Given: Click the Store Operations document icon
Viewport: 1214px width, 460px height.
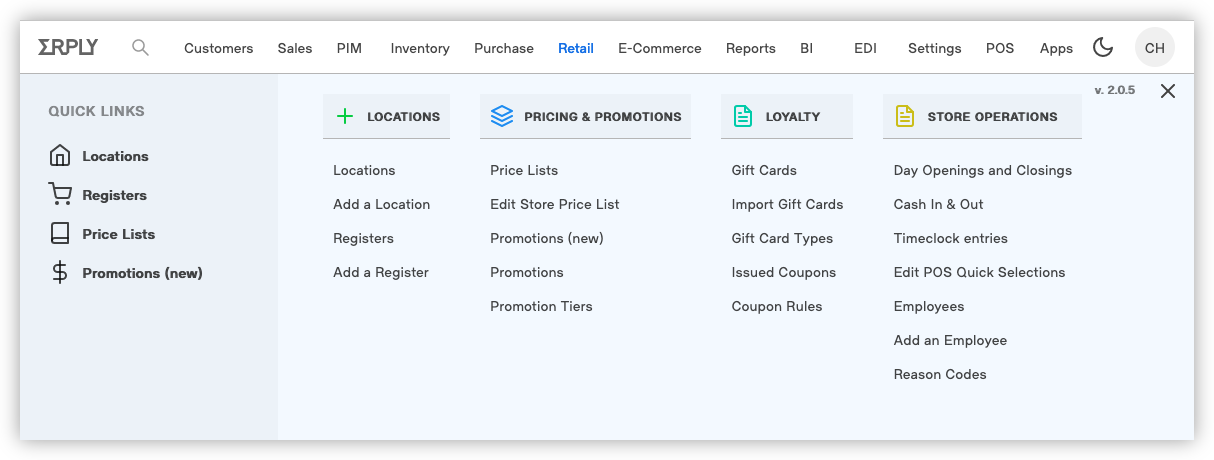Looking at the screenshot, I should point(904,116).
